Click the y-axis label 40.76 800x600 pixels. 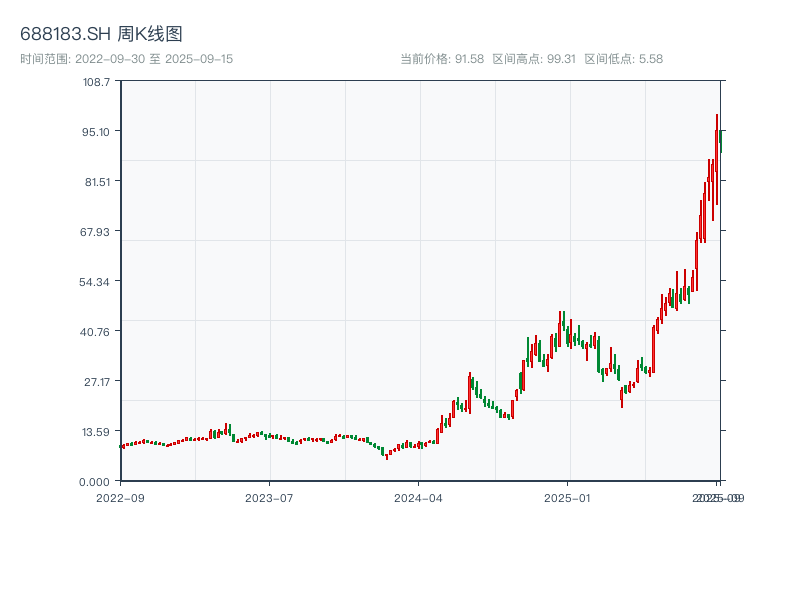(x=94, y=332)
